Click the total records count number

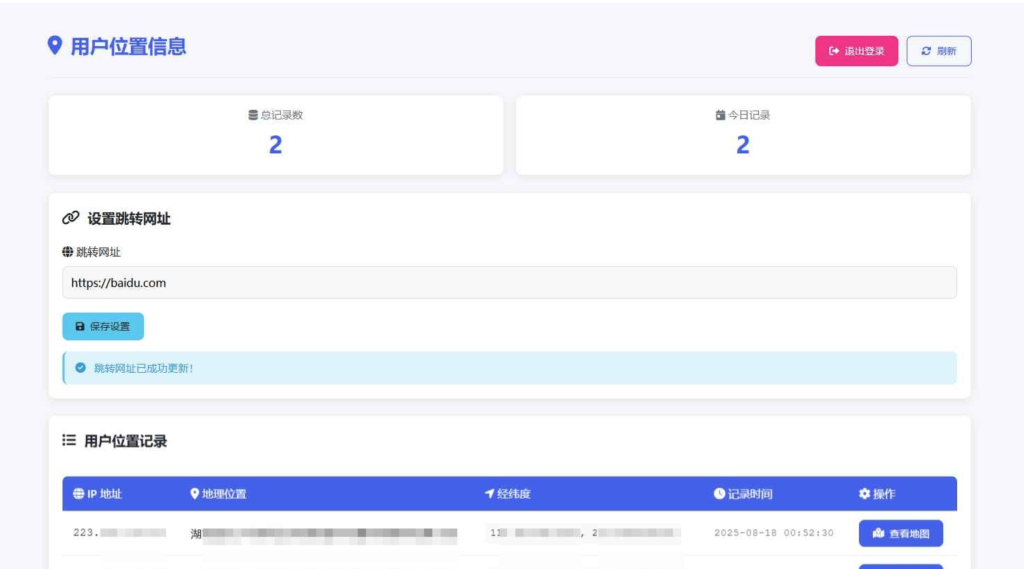tap(275, 145)
